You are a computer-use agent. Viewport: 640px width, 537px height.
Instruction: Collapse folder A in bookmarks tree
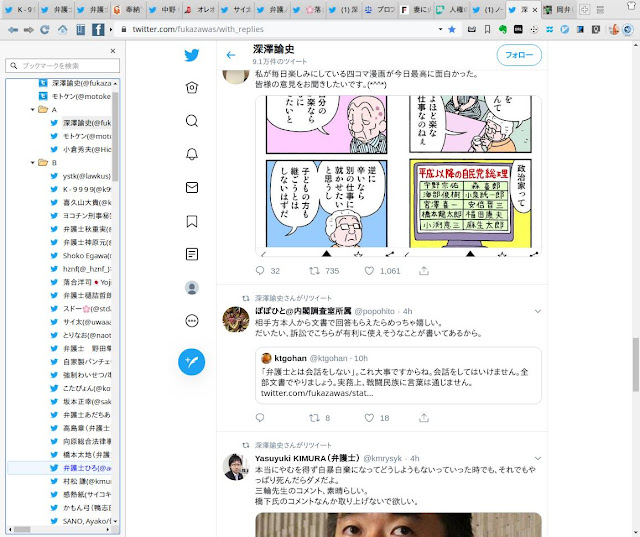33,109
